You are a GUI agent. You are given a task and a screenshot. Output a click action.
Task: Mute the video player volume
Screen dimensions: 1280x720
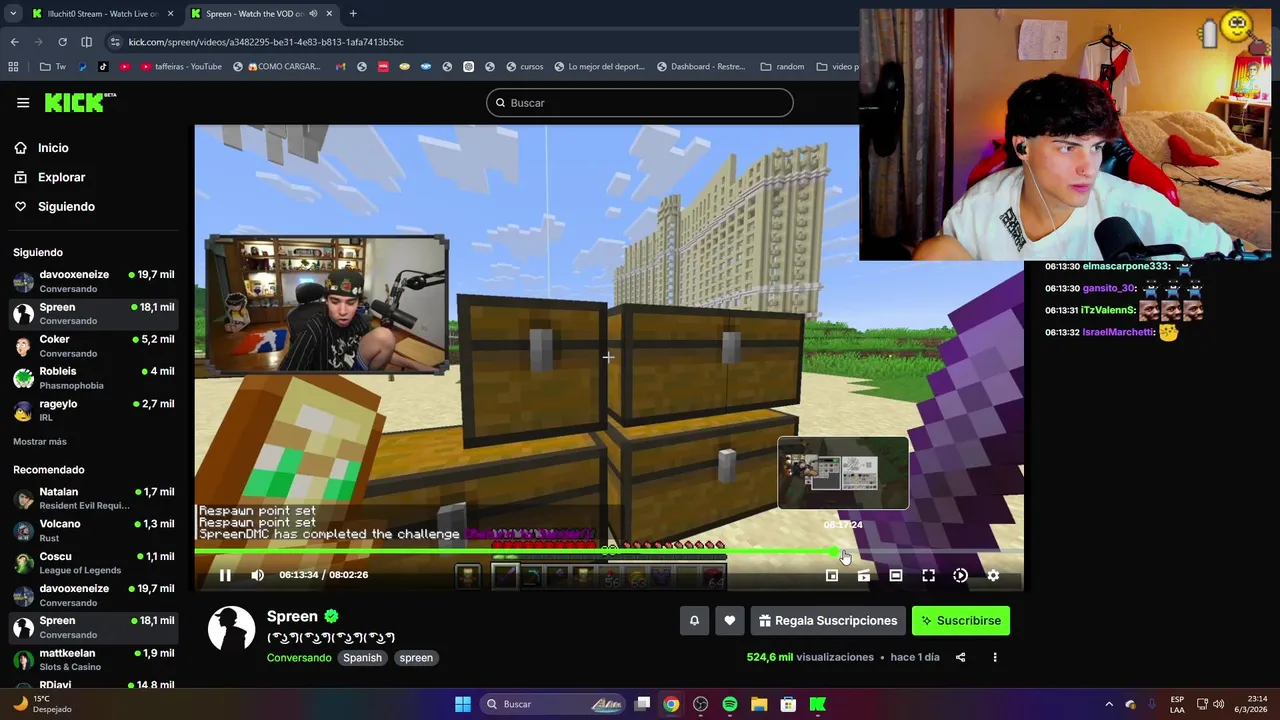click(257, 575)
